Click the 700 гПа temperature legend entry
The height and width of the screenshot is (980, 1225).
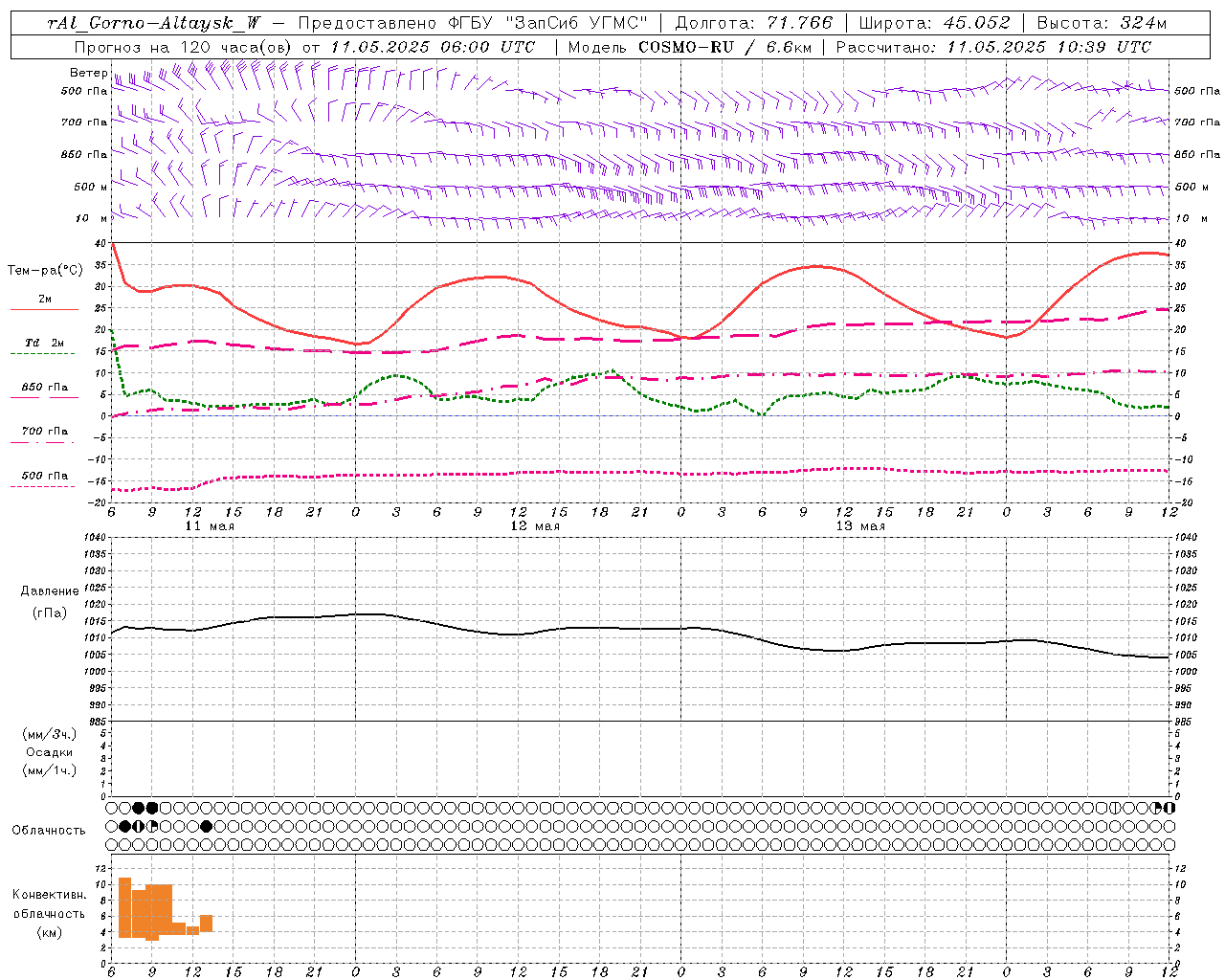coord(44,434)
